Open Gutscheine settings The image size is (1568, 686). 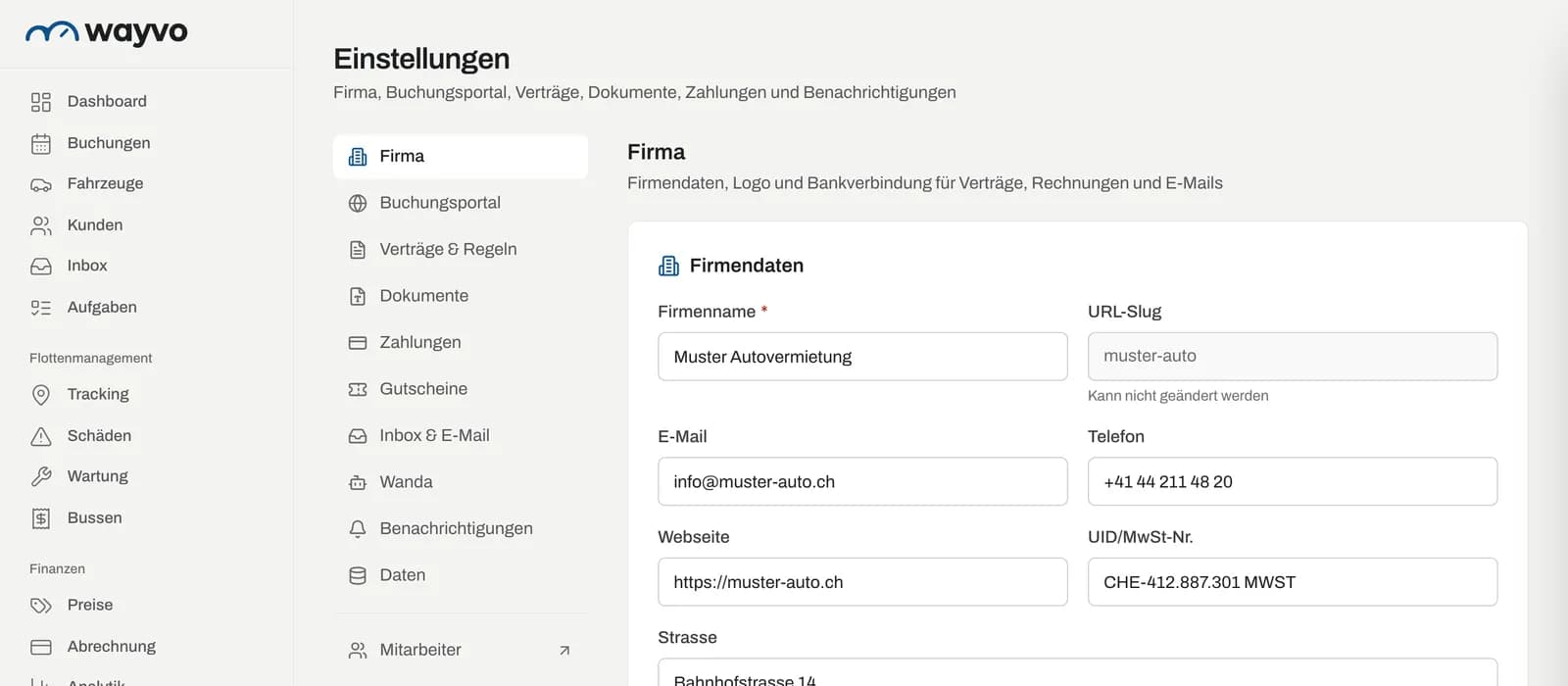pos(461,389)
